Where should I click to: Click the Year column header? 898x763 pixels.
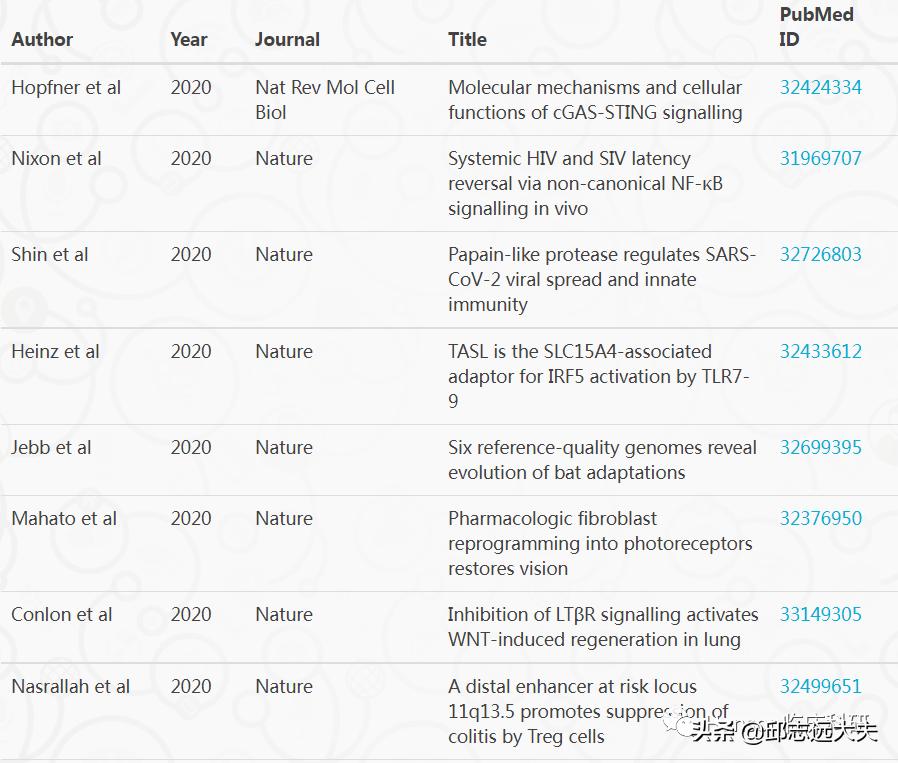coord(189,40)
